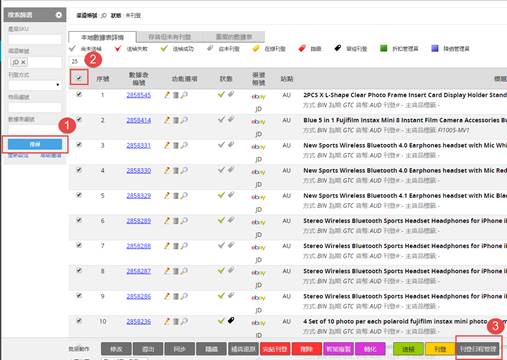Image resolution: width=507 pixels, height=360 pixels.
Task: Open the listing method dropdown in the search sidebar
Action: pyautogui.click(x=35, y=85)
